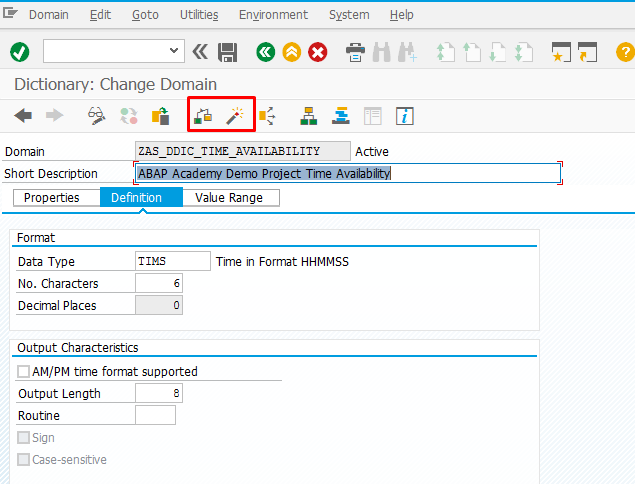
Task: Select the Definition tab
Action: [x=141, y=198]
